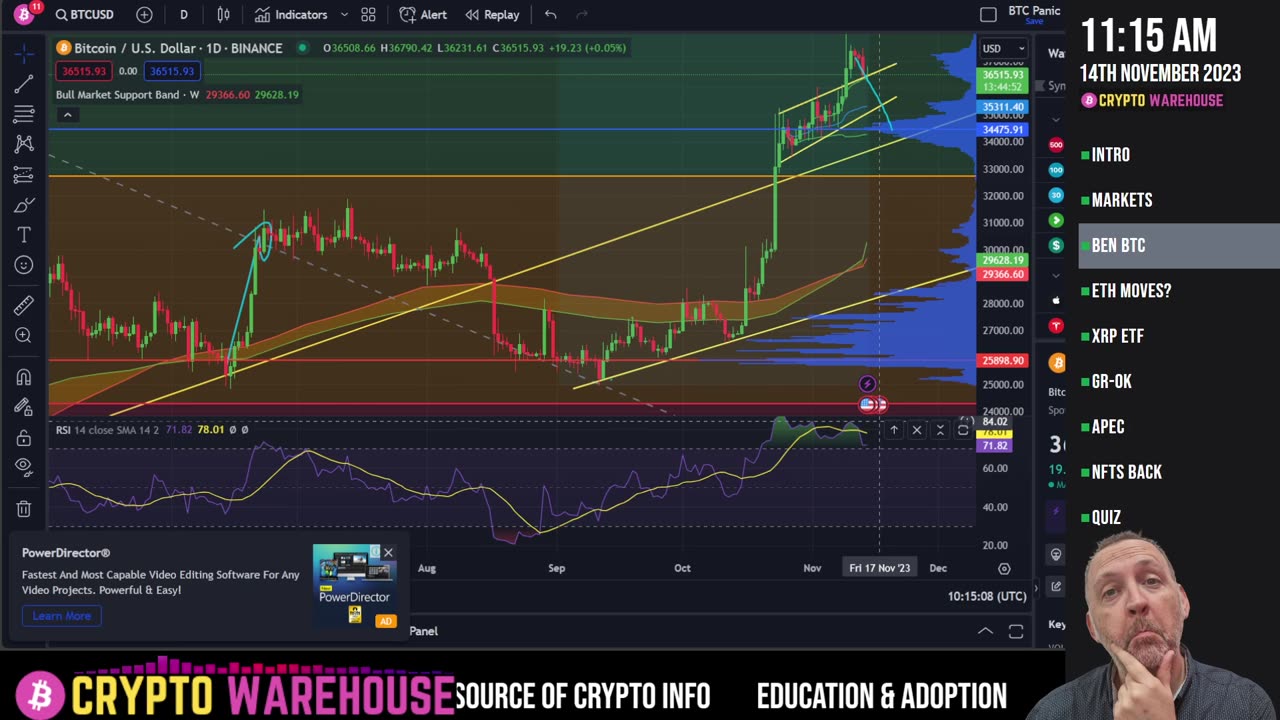1280x720 pixels.
Task: Start bar Replay mode
Action: tap(492, 14)
